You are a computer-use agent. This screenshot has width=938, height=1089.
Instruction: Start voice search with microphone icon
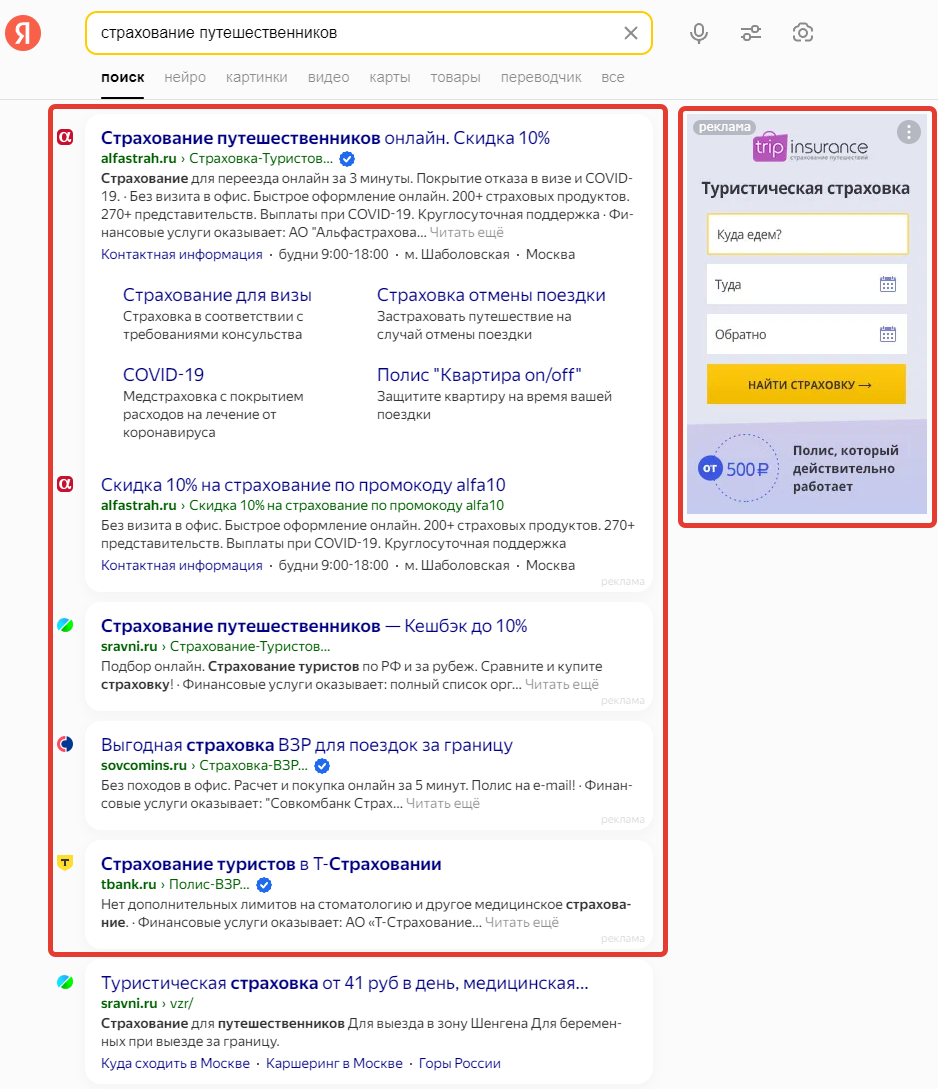[x=698, y=33]
